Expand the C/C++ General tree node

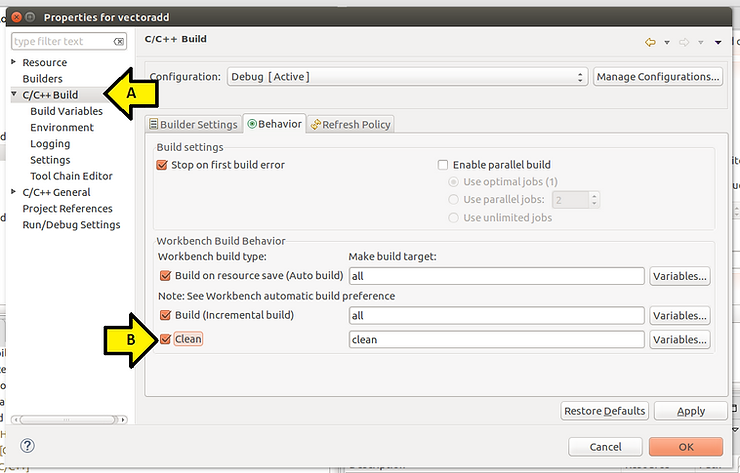tap(14, 192)
